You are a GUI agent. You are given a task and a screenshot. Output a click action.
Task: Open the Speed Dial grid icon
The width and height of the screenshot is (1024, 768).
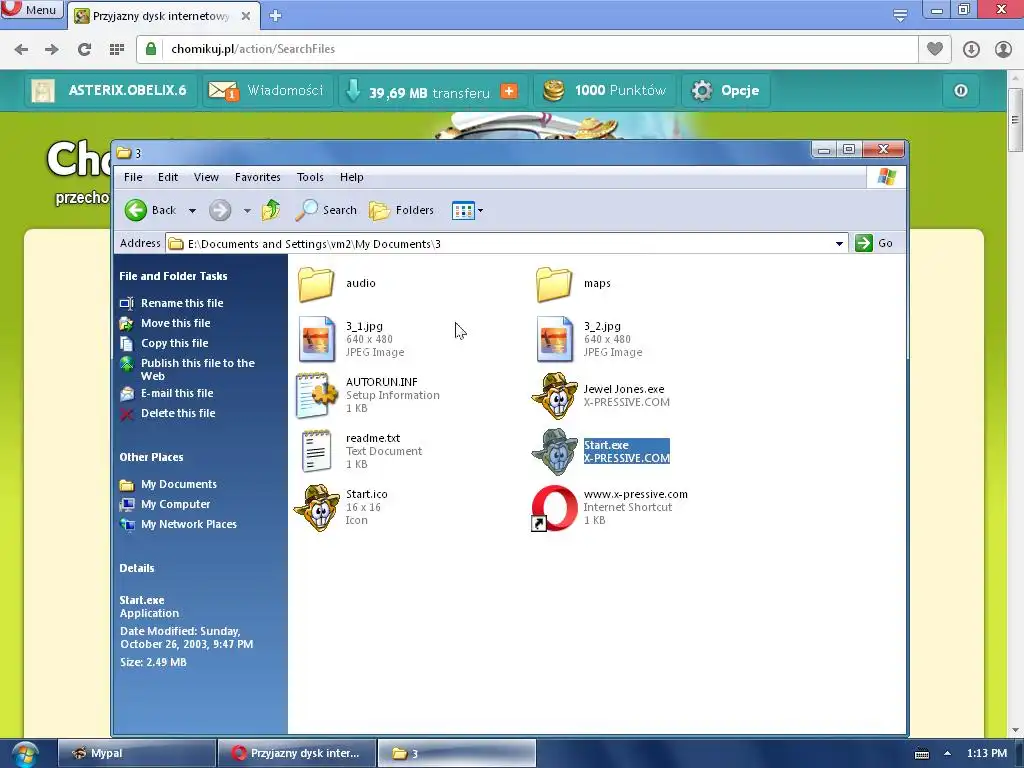click(x=117, y=49)
